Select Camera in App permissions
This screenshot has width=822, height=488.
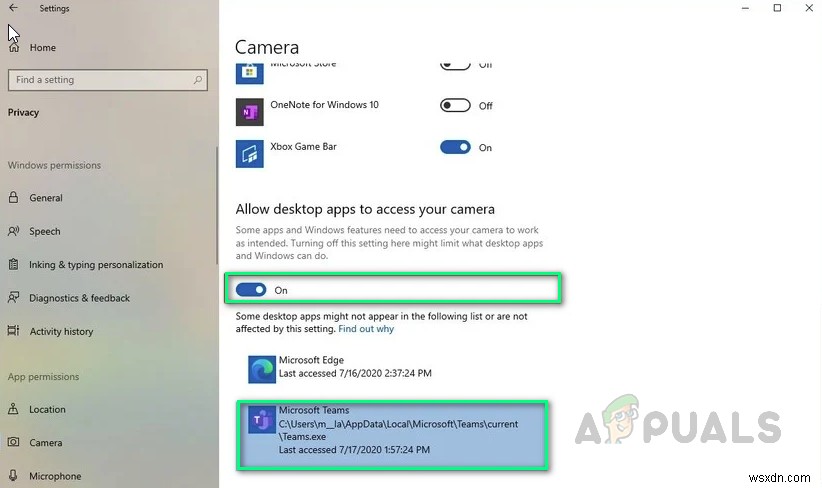[x=46, y=443]
